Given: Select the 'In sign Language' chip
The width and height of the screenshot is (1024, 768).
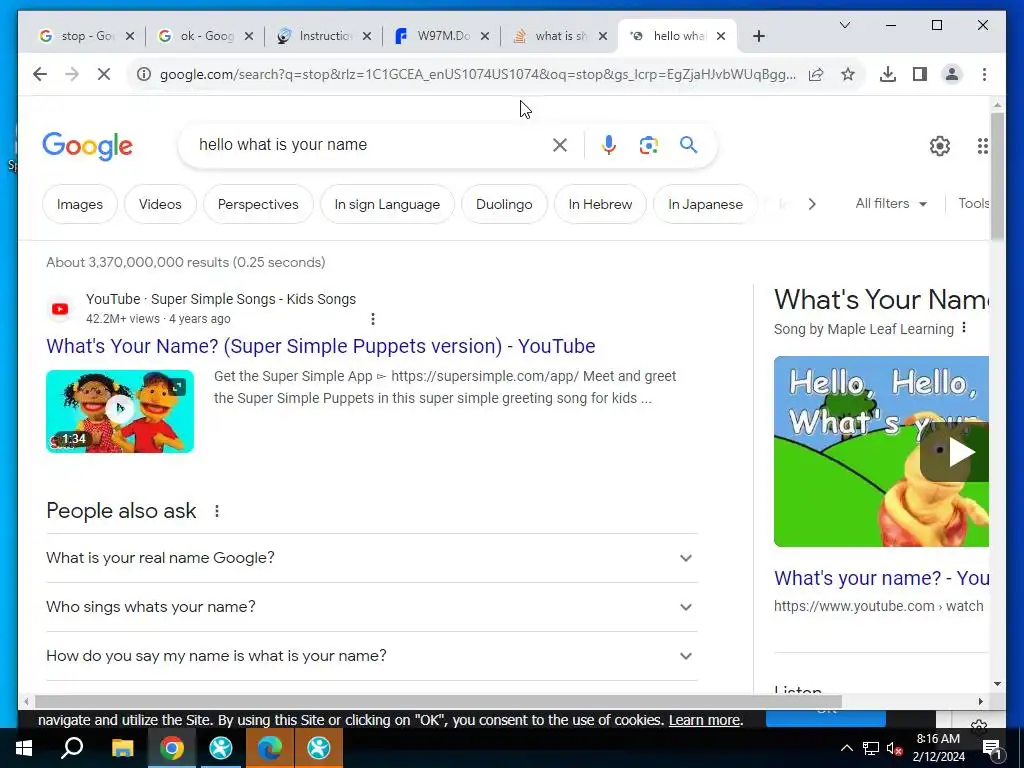Looking at the screenshot, I should [x=387, y=204].
